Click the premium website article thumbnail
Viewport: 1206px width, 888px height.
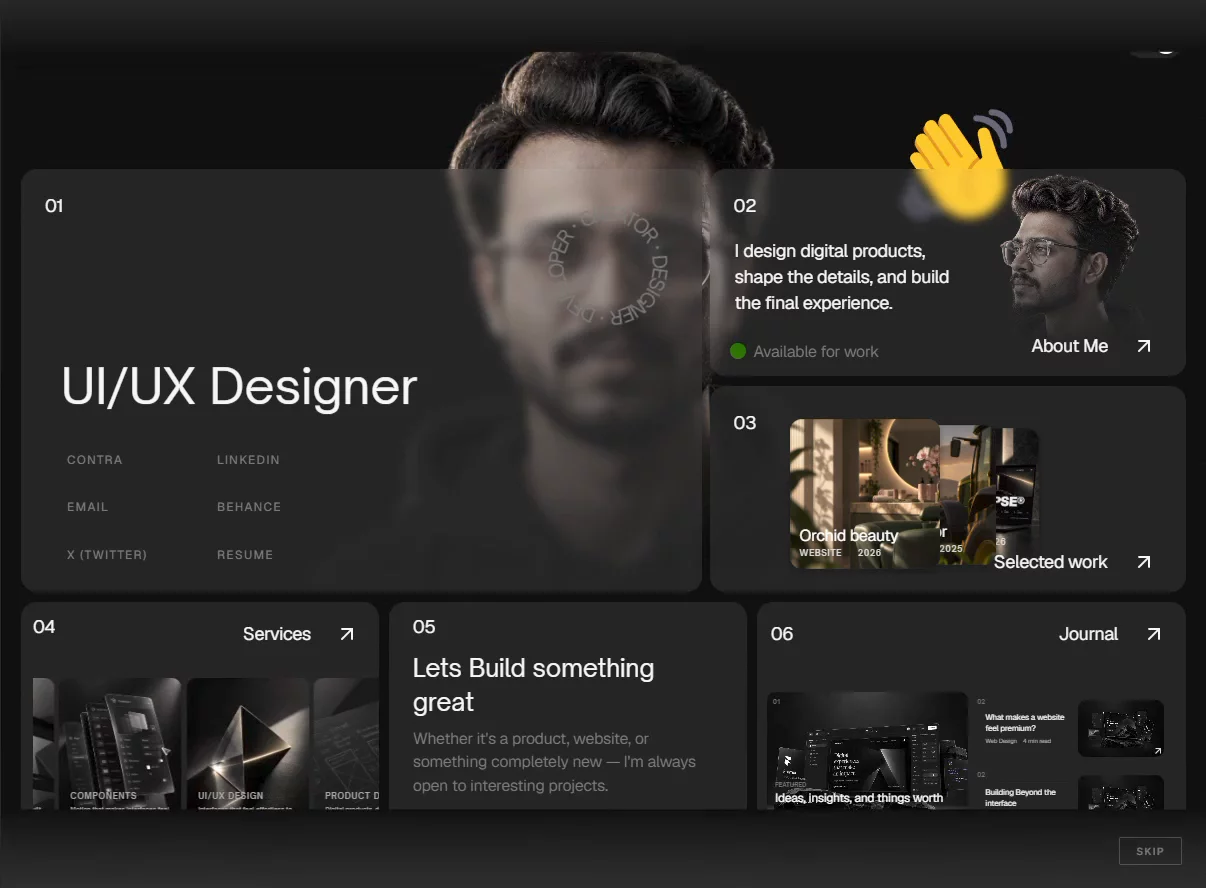click(1121, 728)
